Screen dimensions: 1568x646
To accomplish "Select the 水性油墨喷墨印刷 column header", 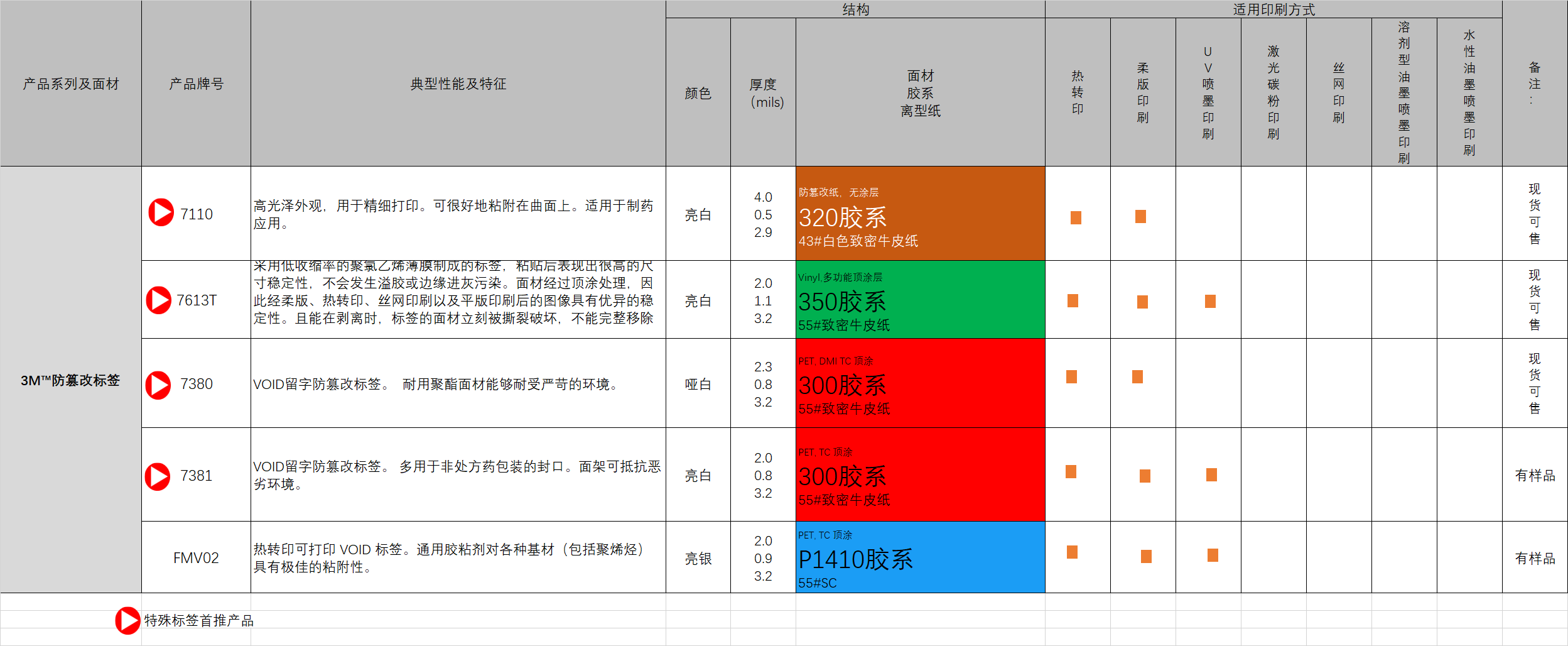I will [x=1469, y=92].
